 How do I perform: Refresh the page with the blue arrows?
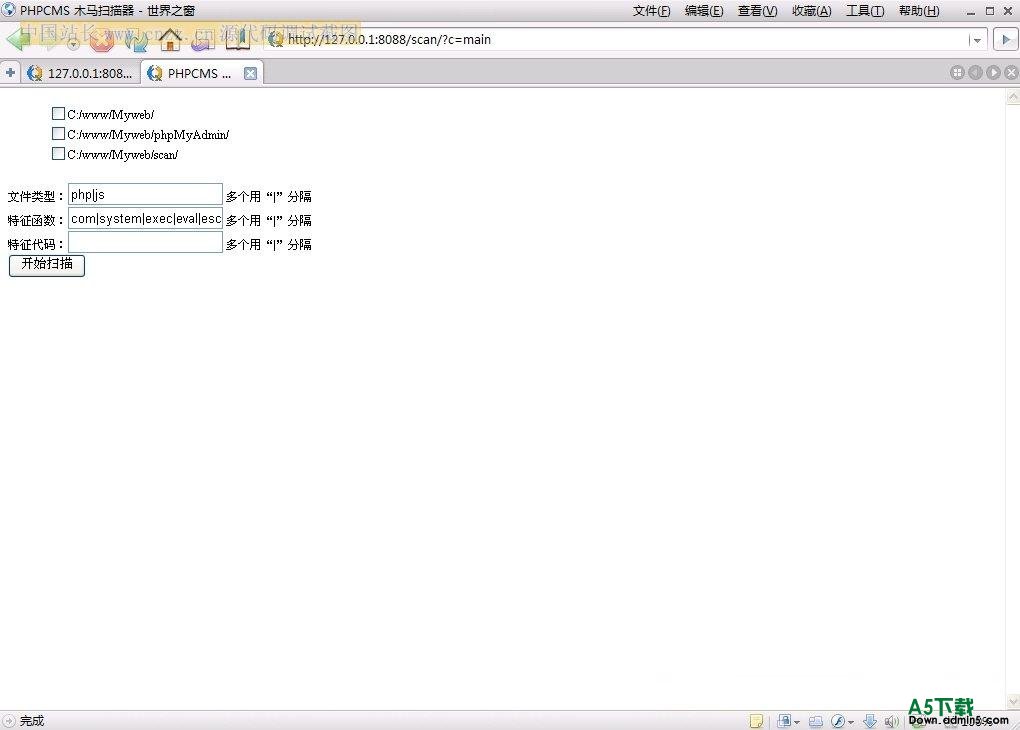point(136,40)
